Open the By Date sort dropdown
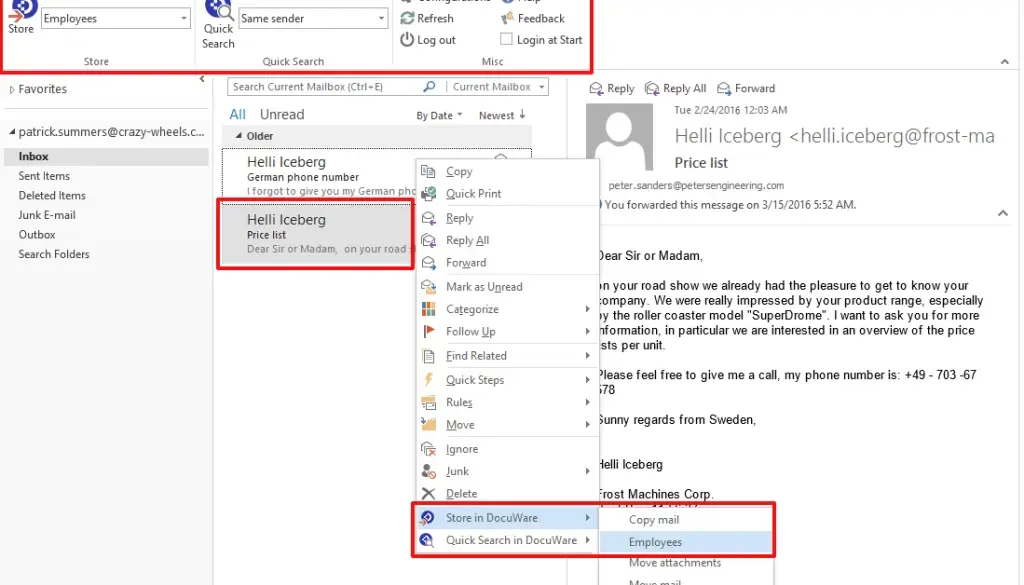The height and width of the screenshot is (585, 1024). pos(439,116)
